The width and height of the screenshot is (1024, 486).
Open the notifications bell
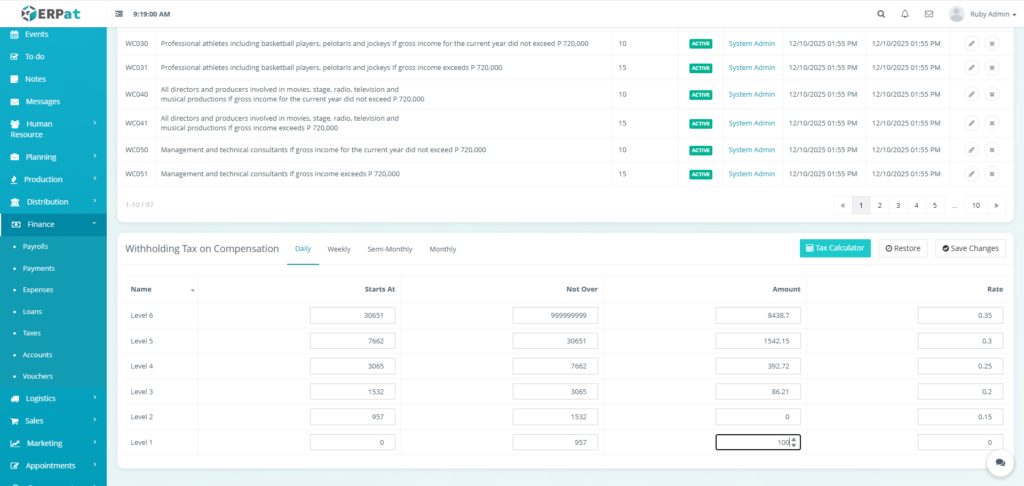[905, 14]
